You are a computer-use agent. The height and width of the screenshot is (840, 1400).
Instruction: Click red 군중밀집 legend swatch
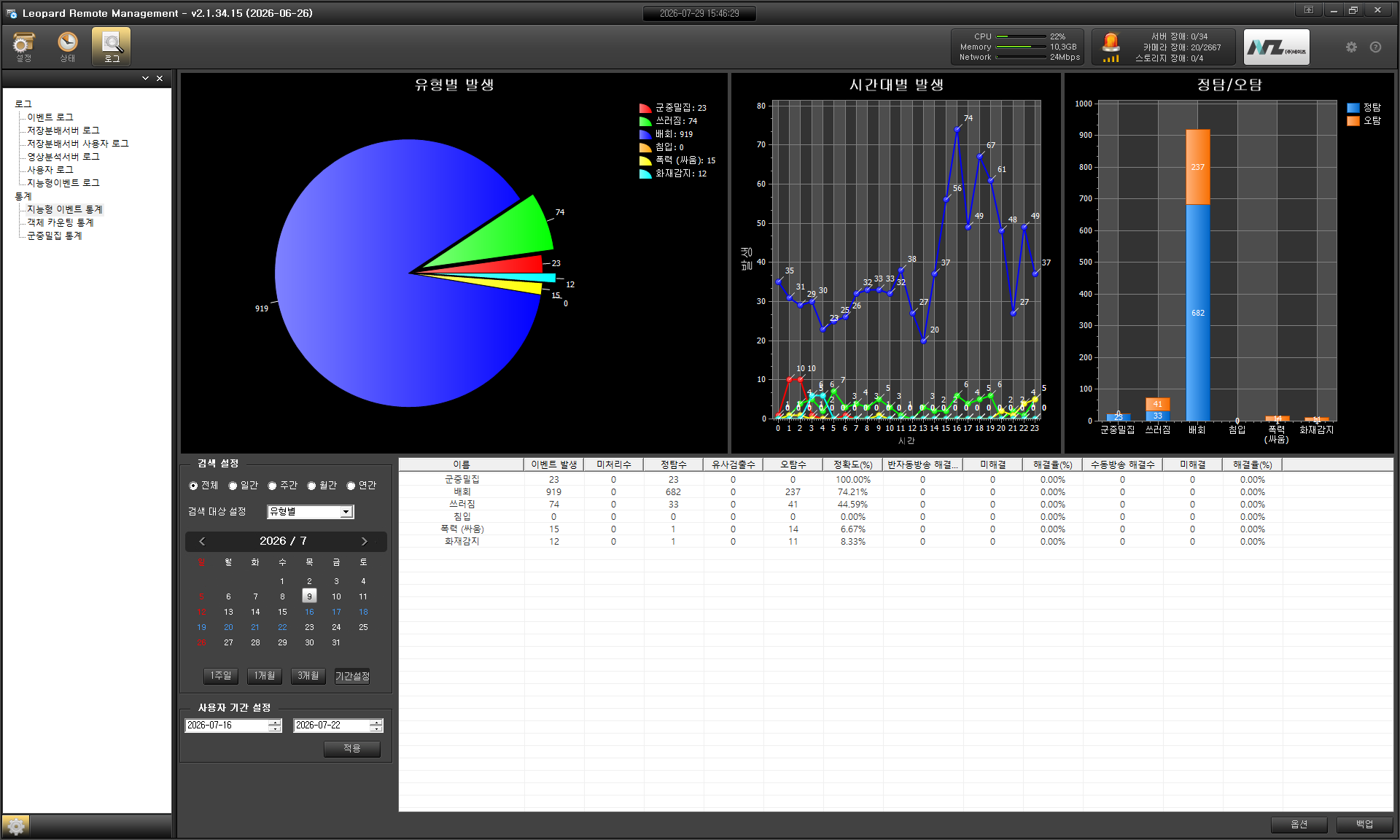pos(645,108)
